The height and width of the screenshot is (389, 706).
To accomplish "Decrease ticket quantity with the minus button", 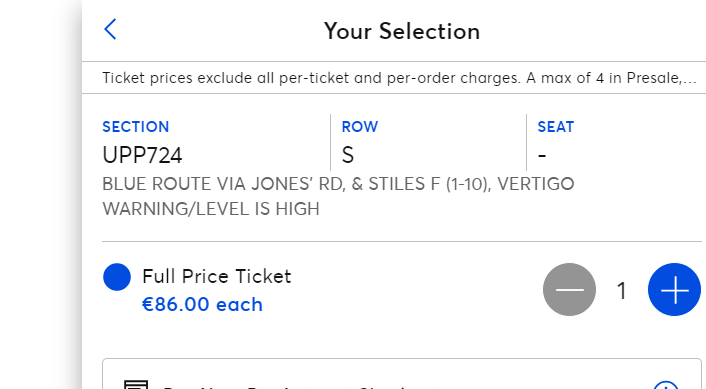I will click(x=569, y=289).
